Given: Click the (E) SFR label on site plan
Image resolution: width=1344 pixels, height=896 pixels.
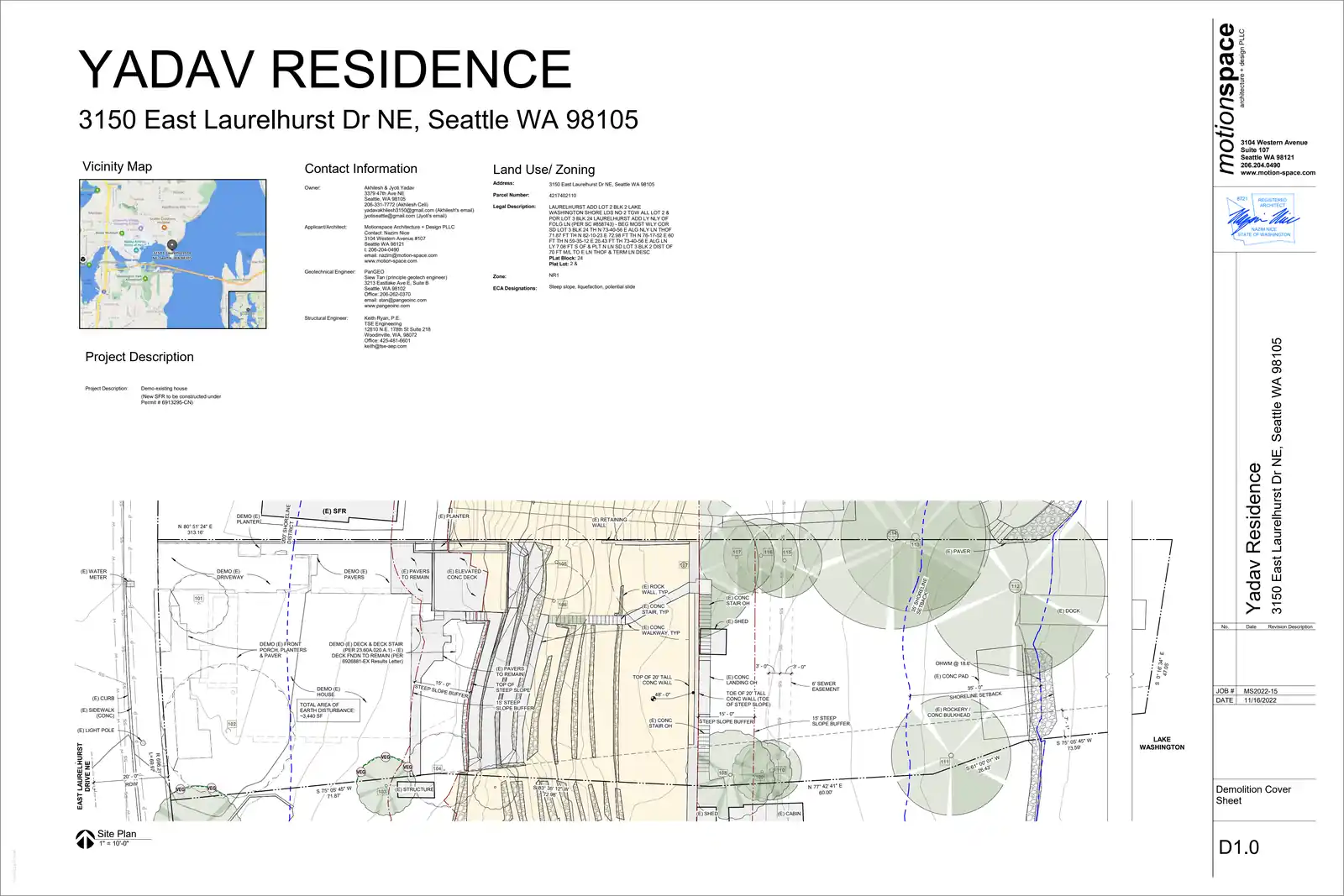Looking at the screenshot, I should [334, 511].
